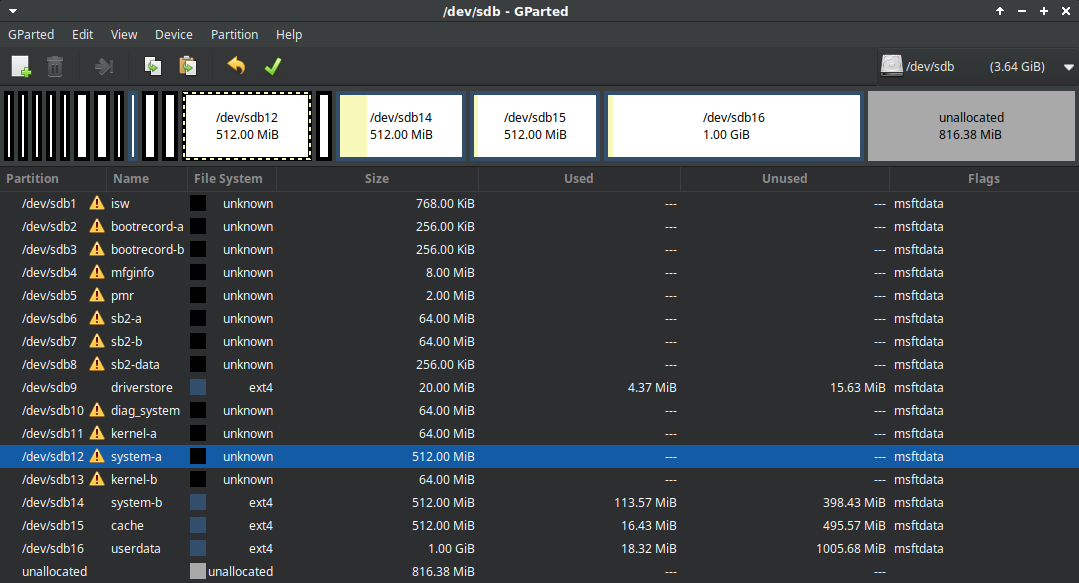Select /dev/sdb15 block in disk map

(x=535, y=126)
